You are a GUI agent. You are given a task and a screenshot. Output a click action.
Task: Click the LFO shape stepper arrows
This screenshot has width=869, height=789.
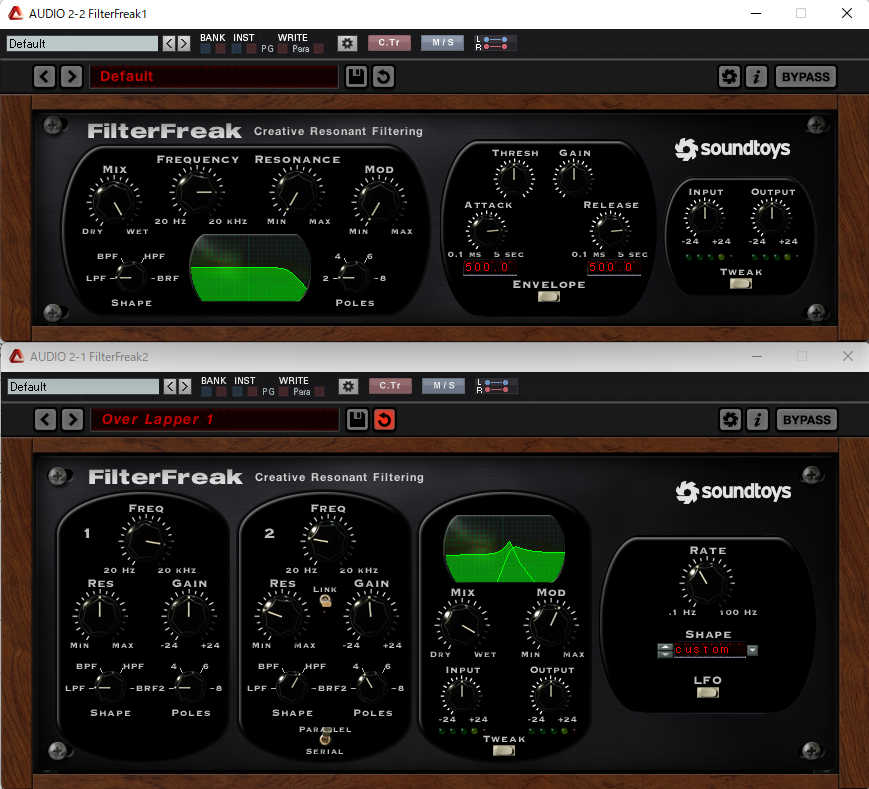(664, 650)
